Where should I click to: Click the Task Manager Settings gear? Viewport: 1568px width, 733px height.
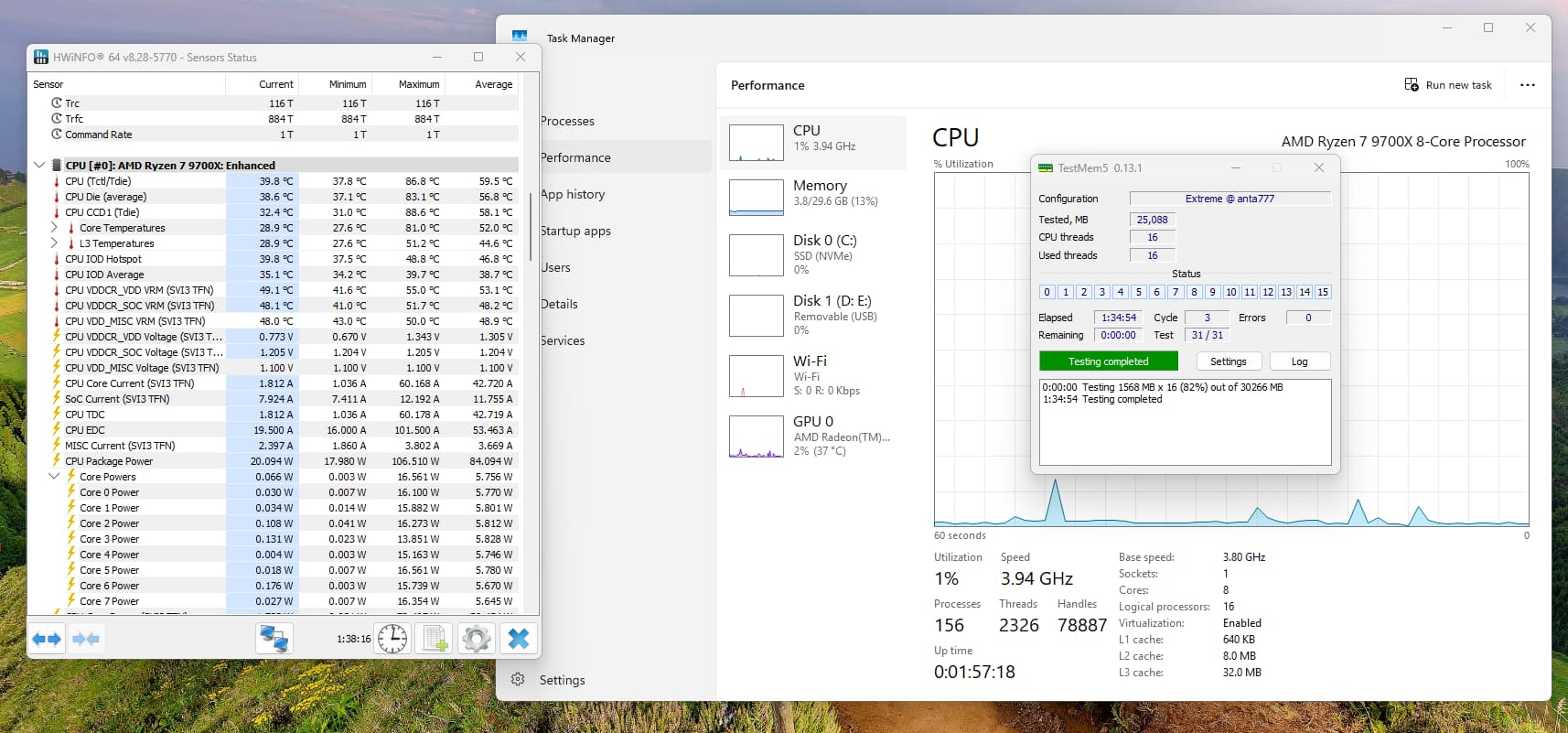tap(518, 680)
